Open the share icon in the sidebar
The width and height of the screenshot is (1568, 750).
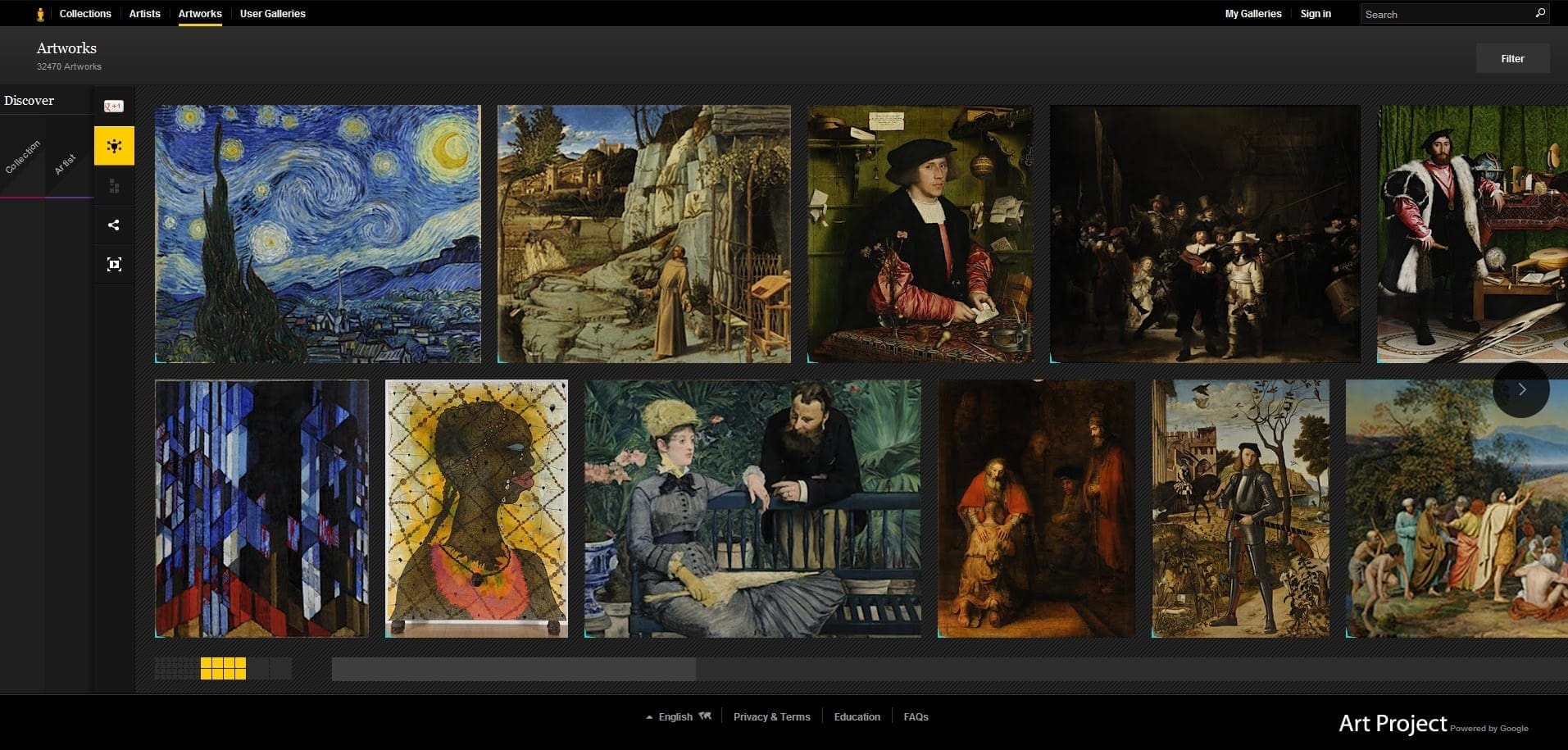pyautogui.click(x=114, y=225)
